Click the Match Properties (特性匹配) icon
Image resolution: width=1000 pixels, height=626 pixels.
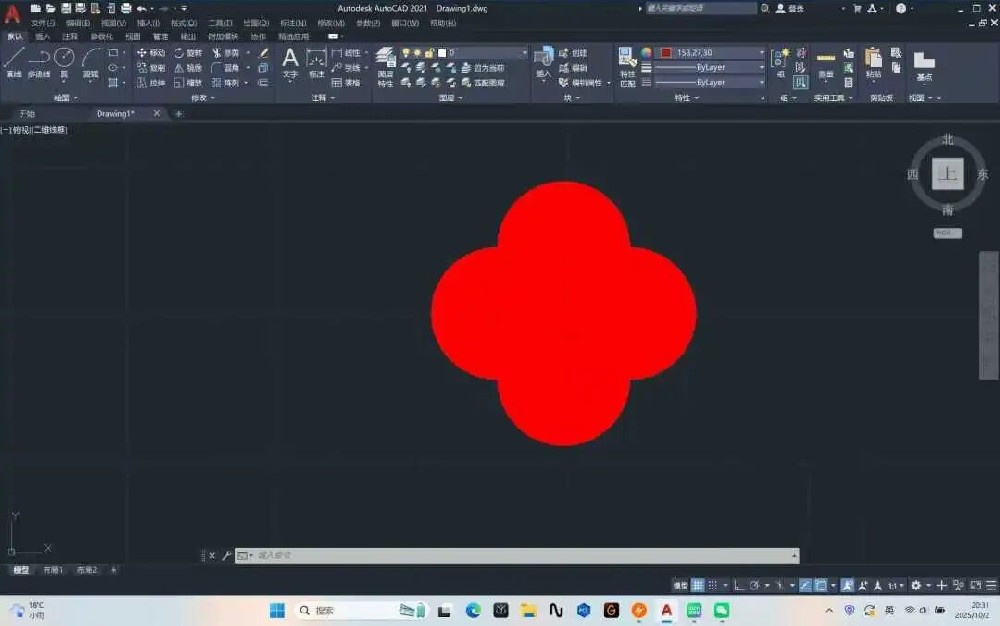click(x=627, y=62)
